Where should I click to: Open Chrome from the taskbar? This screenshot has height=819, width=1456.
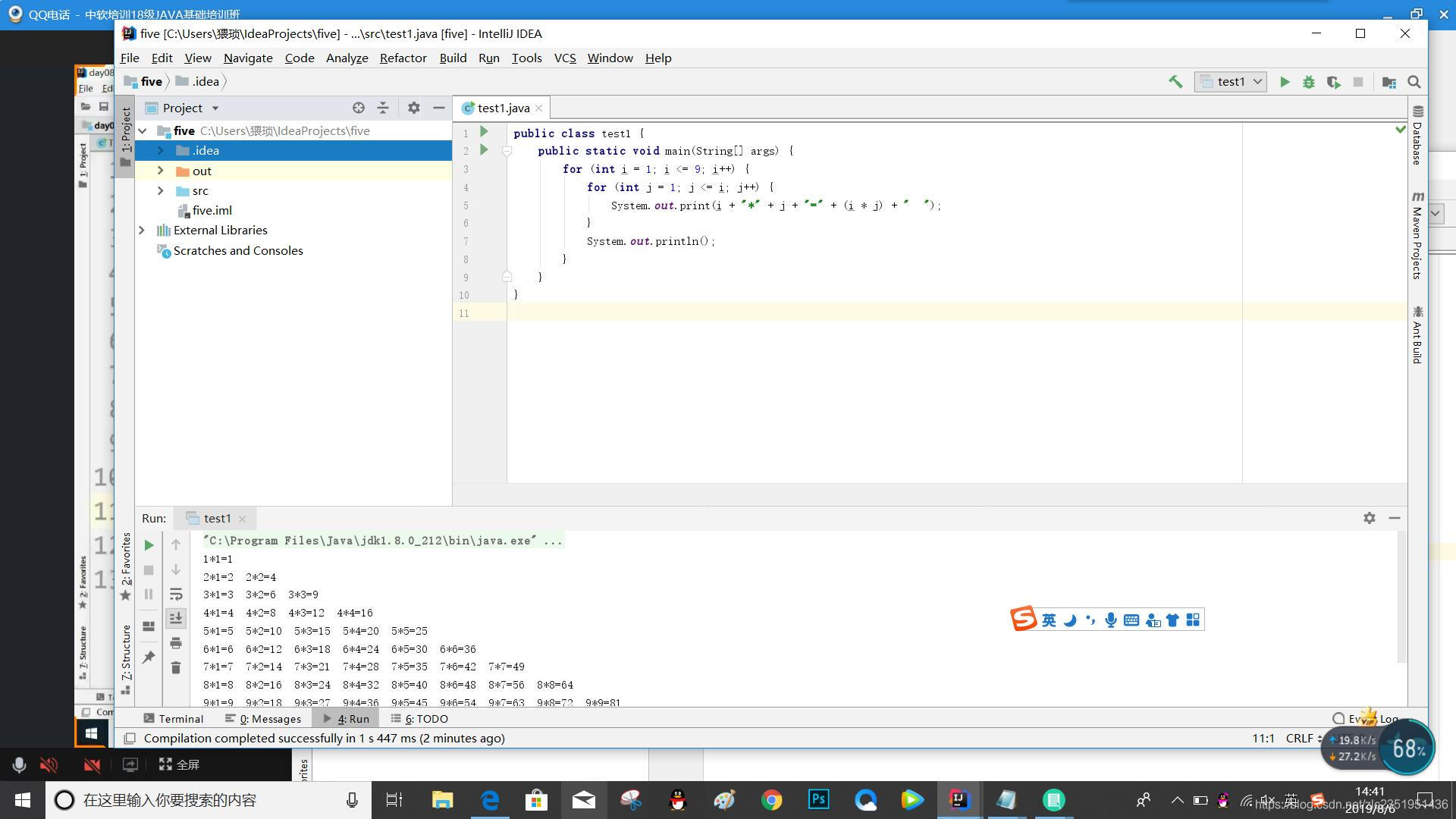coord(771,799)
